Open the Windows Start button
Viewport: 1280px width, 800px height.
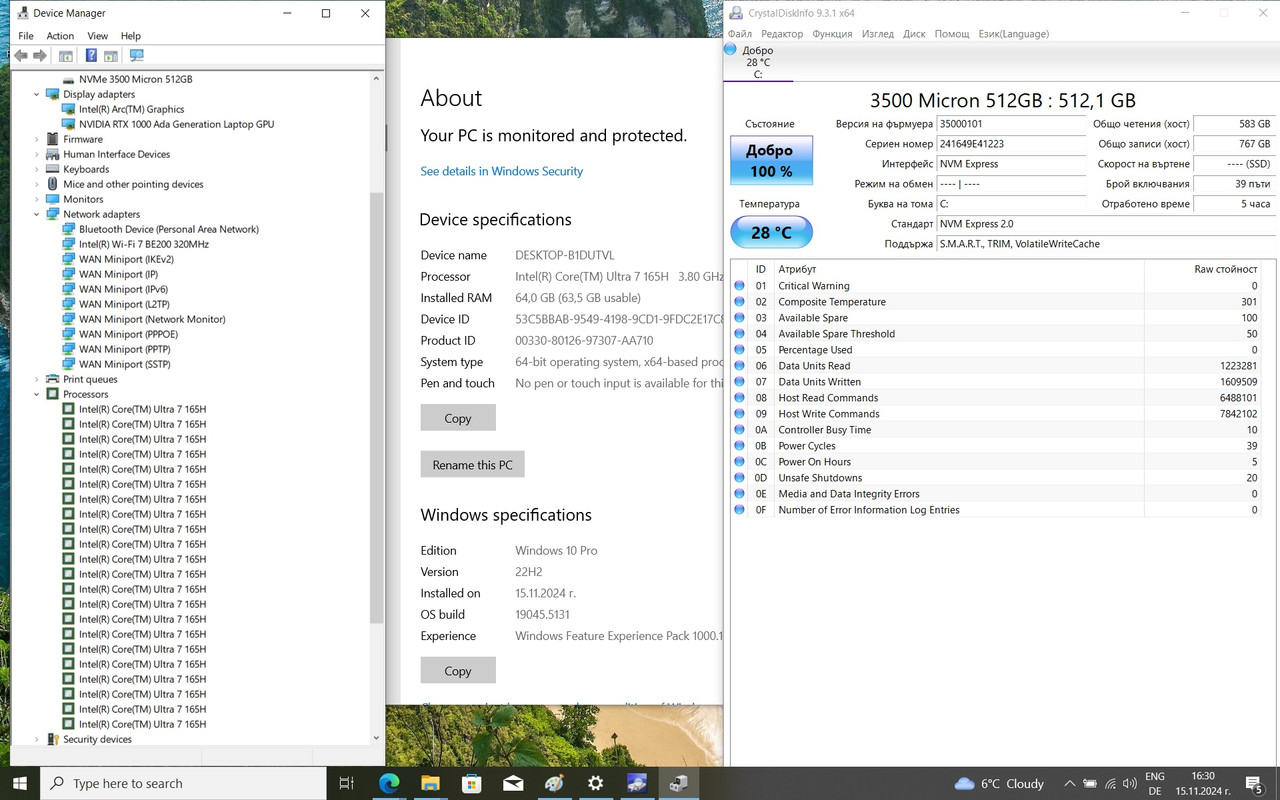click(20, 783)
